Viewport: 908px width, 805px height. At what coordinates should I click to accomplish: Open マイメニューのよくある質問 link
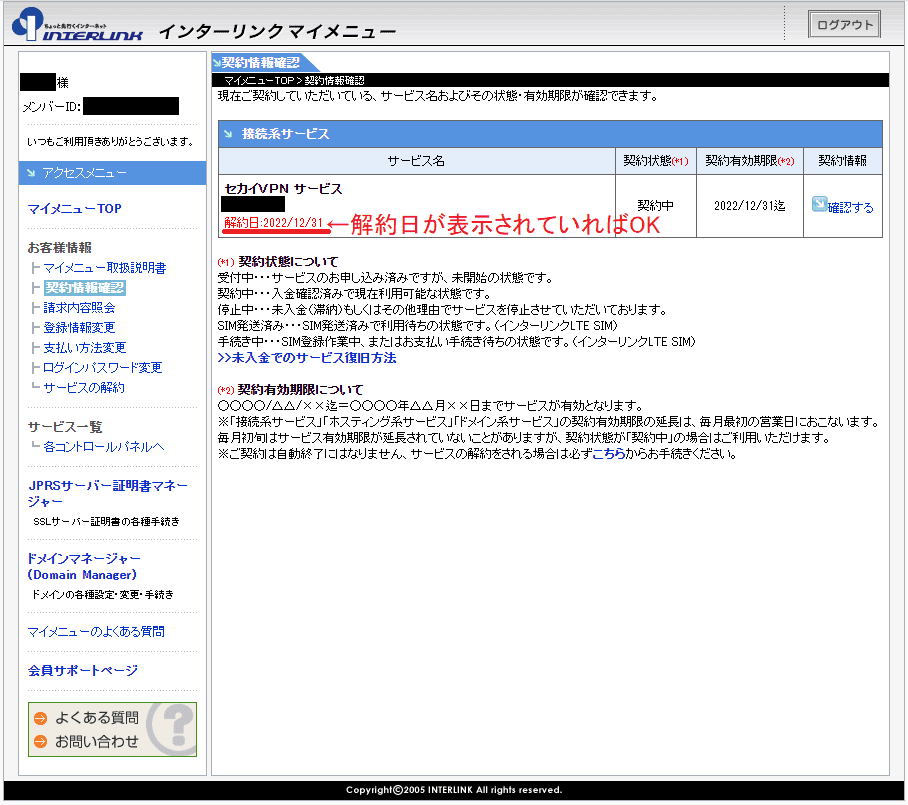coord(96,631)
